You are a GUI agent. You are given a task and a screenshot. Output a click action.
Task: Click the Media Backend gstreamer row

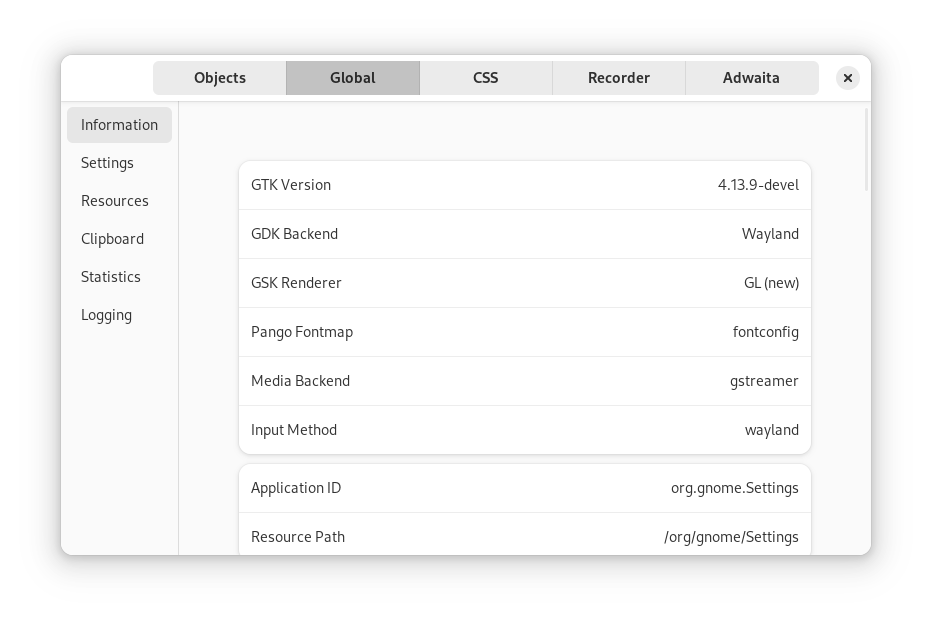tap(524, 380)
